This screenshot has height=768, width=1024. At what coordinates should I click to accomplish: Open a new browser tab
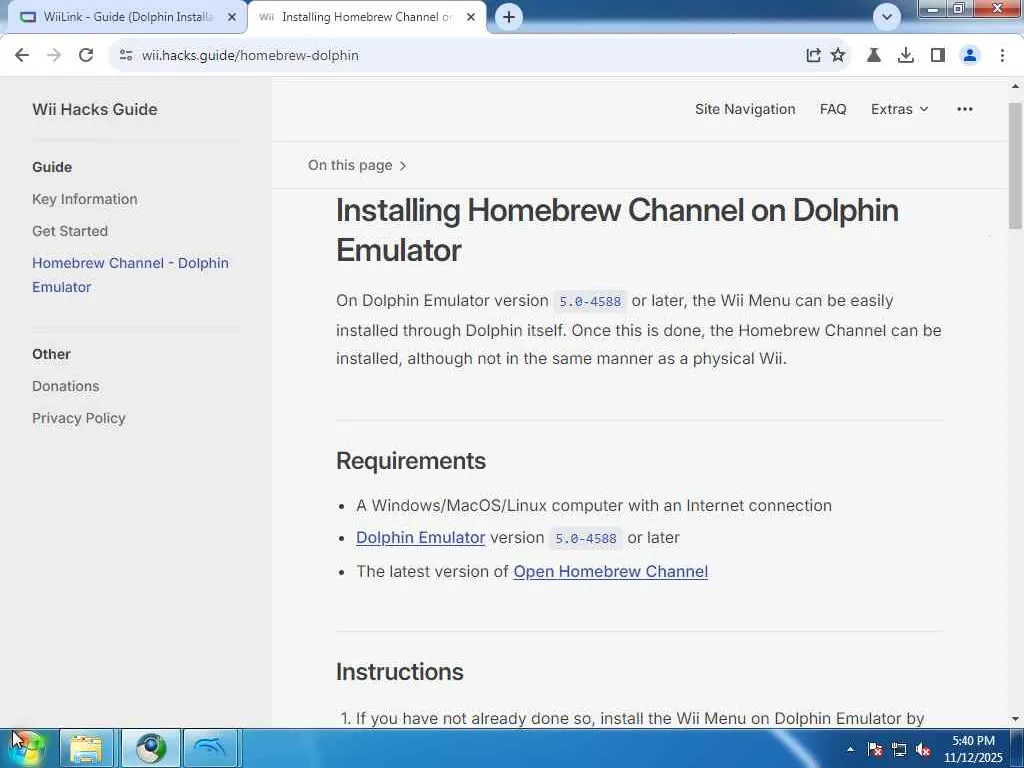pyautogui.click(x=509, y=17)
